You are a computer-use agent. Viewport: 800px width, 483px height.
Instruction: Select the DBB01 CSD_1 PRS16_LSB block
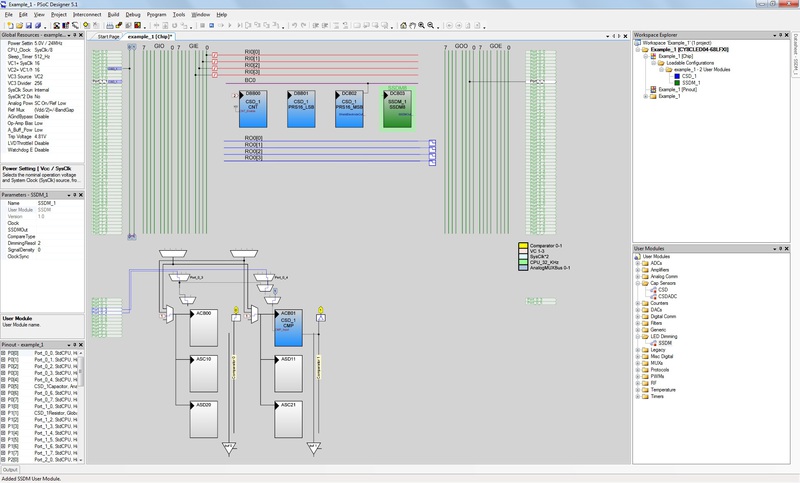coord(301,109)
